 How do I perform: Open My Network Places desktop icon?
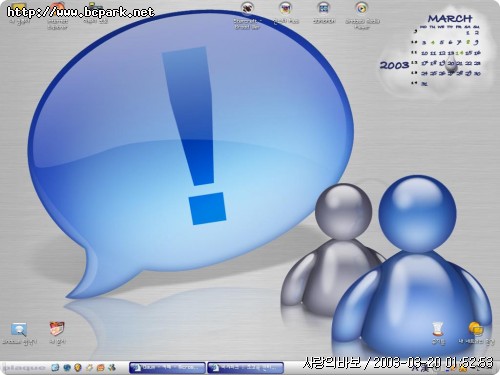coord(476,333)
